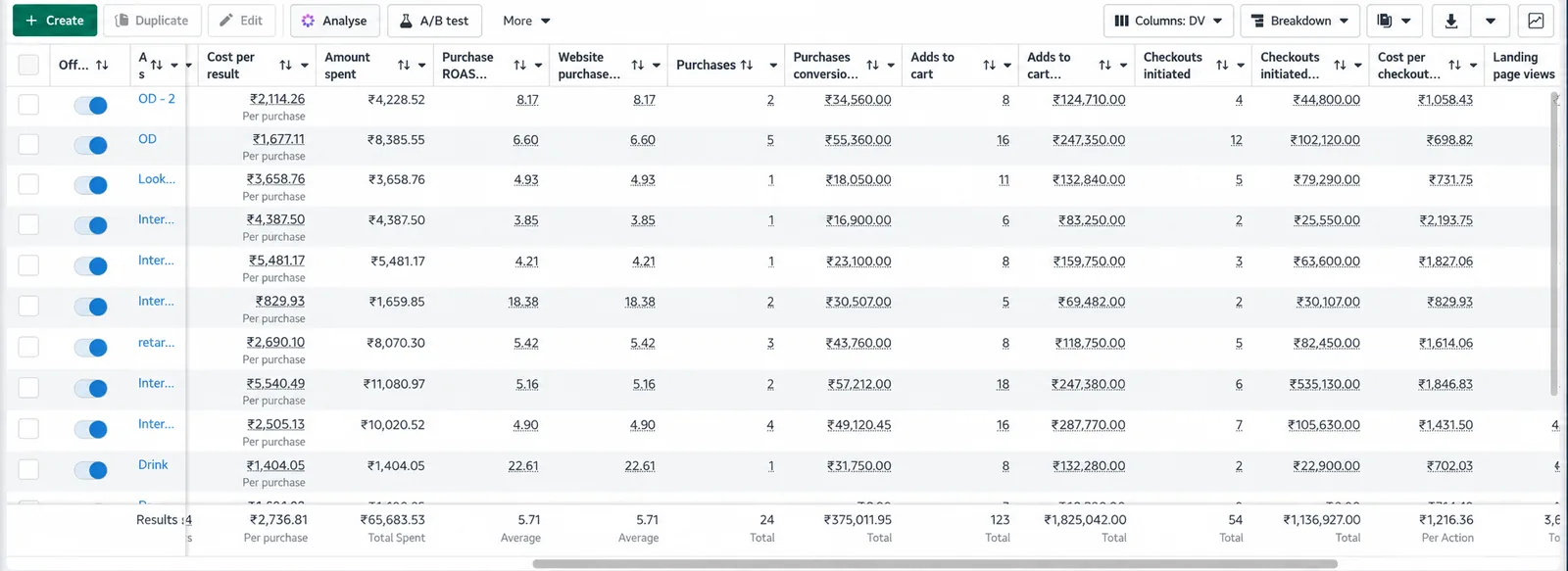Sort by Cost per checkout arrows

pyautogui.click(x=1455, y=65)
